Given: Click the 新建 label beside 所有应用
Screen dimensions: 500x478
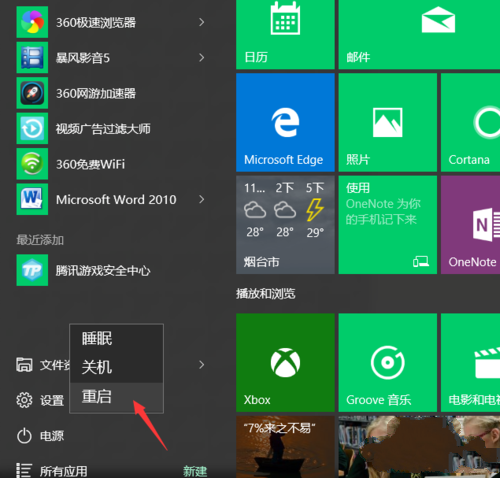Looking at the screenshot, I should click(195, 471).
